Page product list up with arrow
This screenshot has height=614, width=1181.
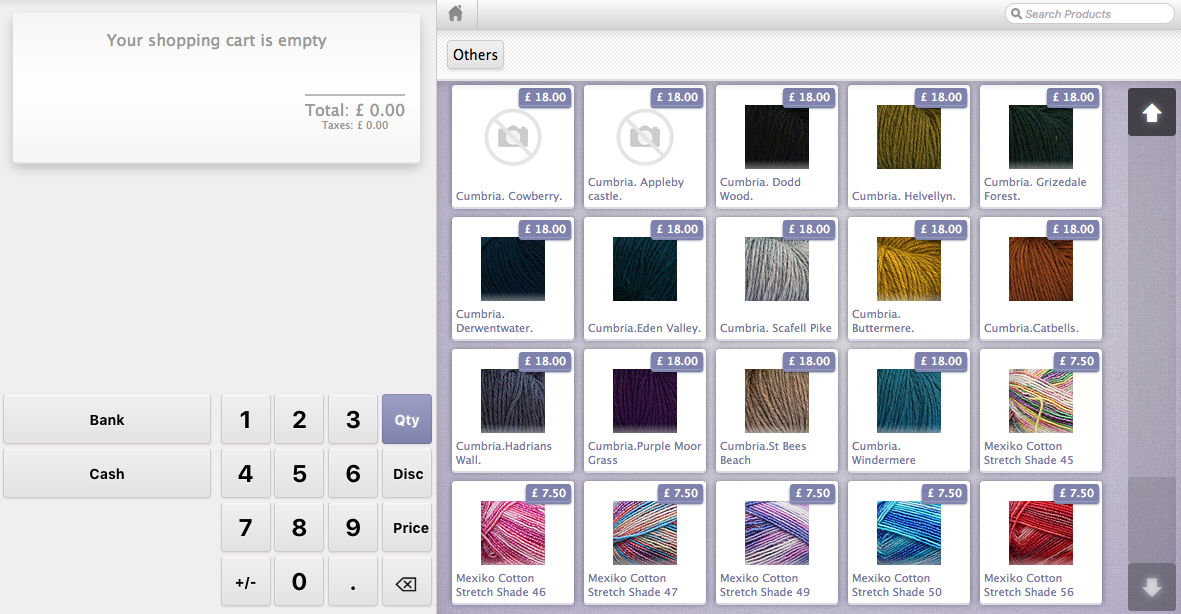coord(1152,112)
